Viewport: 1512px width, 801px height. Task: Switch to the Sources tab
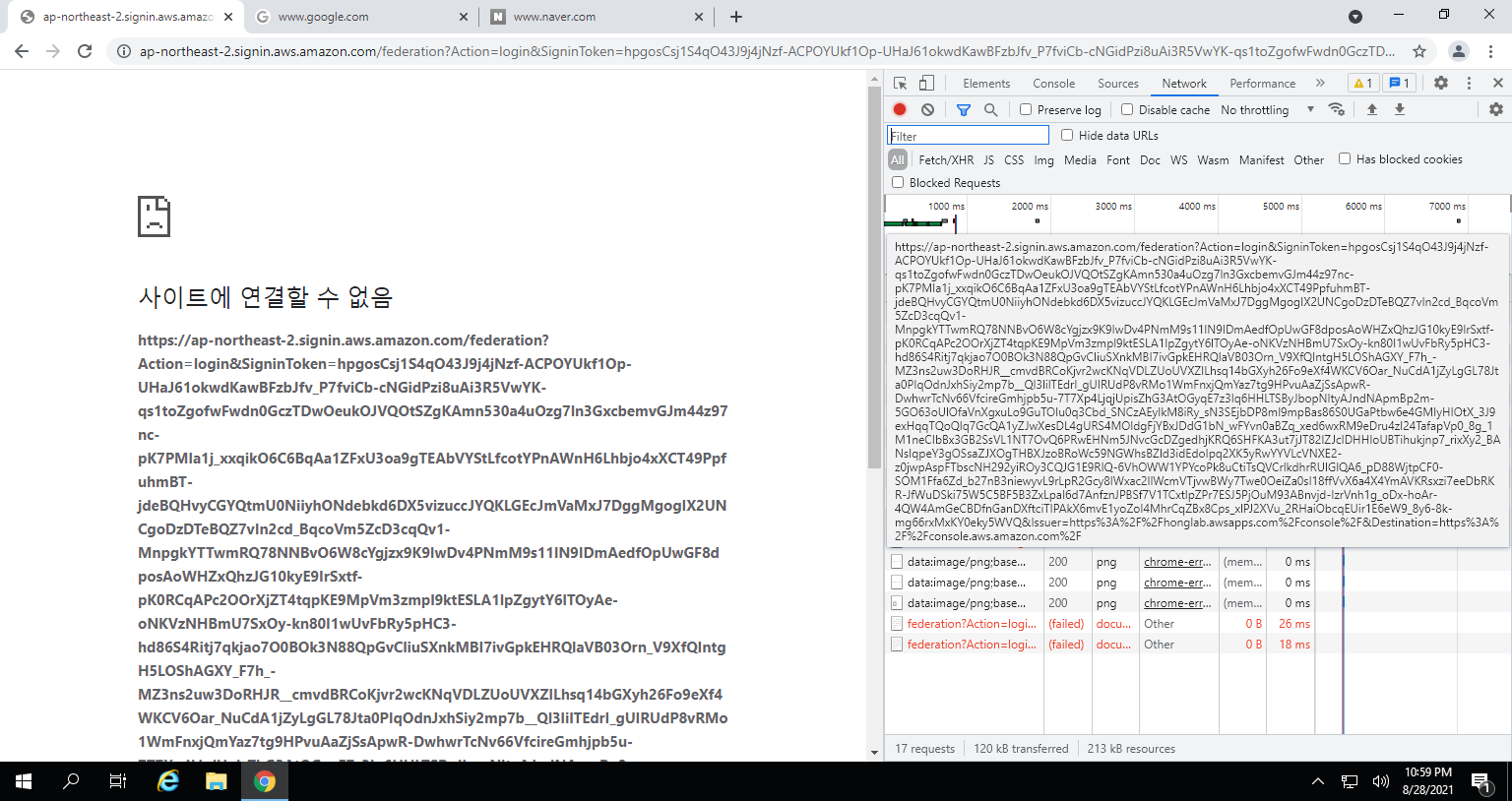1118,84
